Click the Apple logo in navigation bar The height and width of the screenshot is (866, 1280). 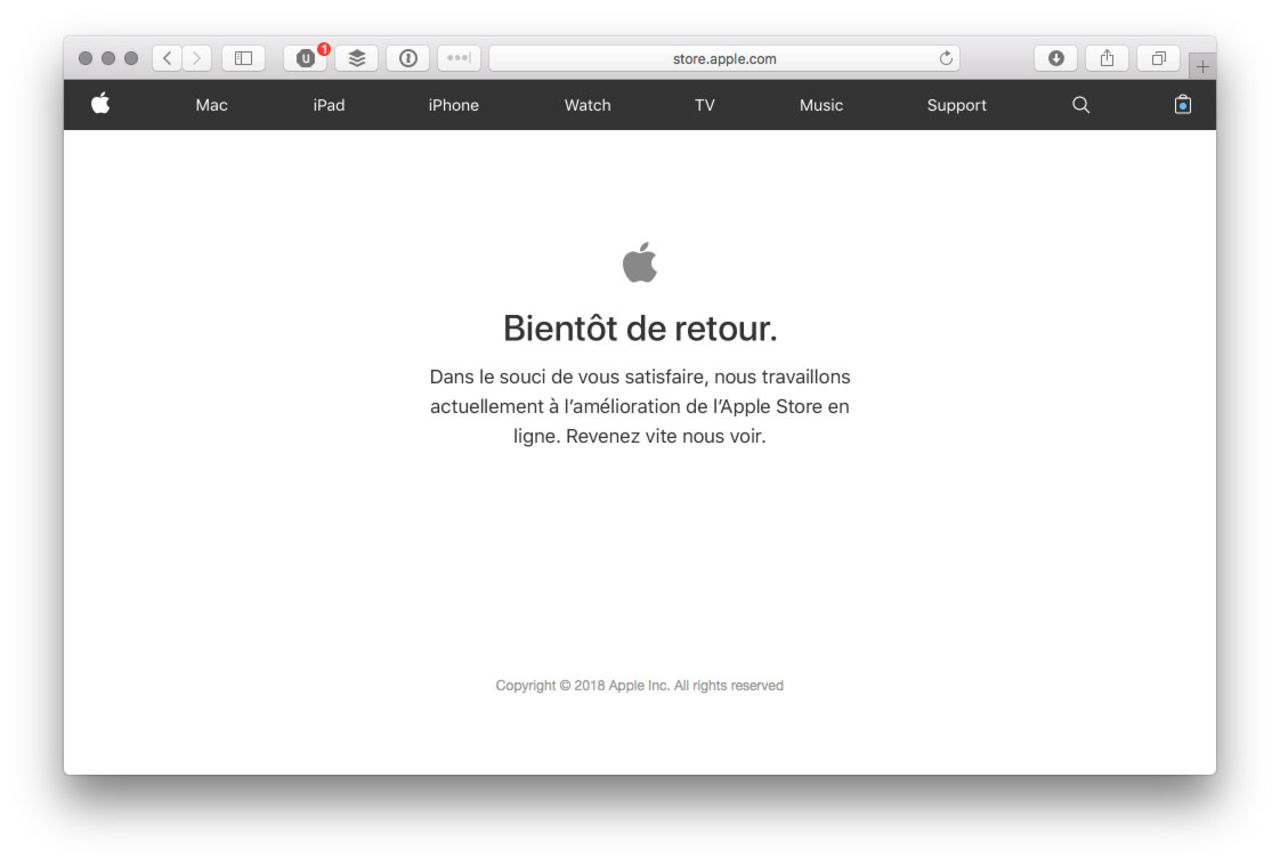(99, 104)
